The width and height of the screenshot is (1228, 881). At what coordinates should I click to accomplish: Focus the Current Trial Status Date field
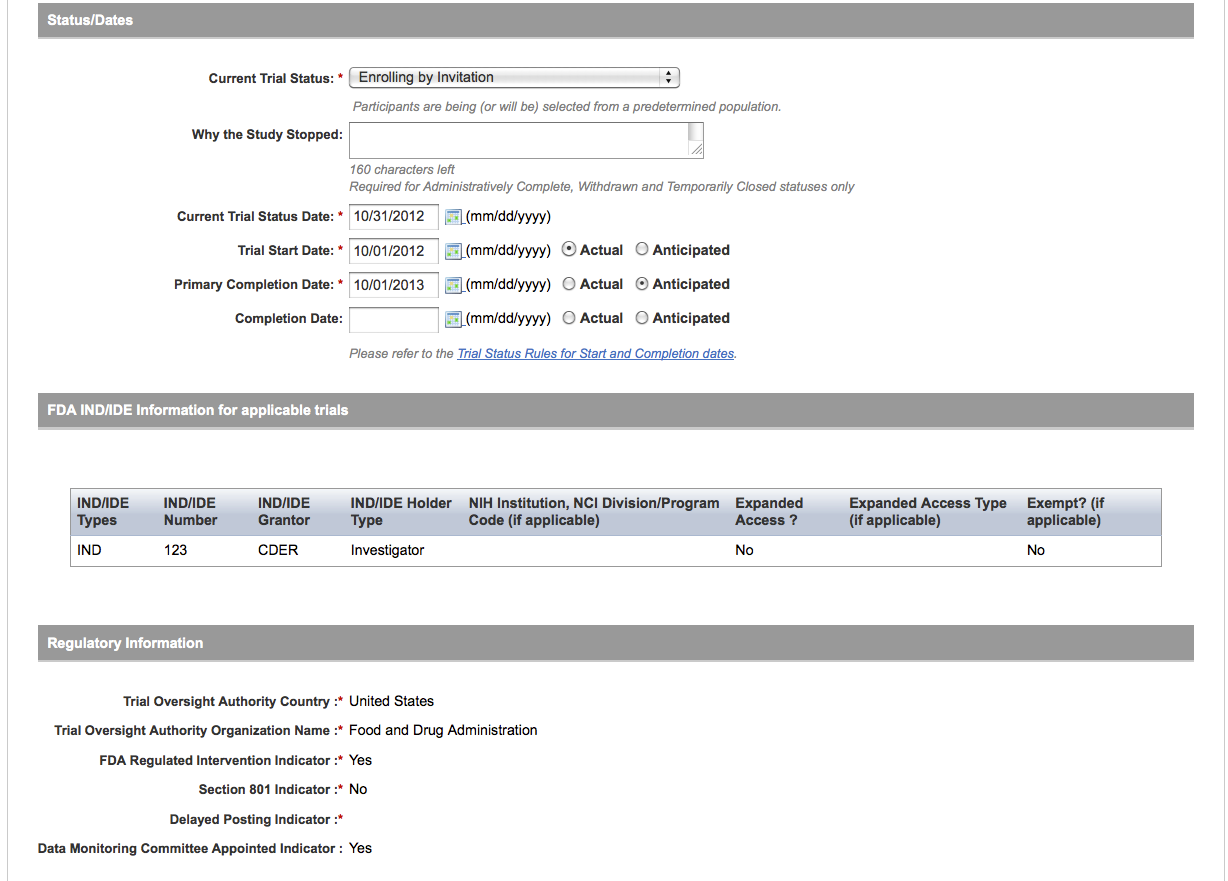(393, 217)
